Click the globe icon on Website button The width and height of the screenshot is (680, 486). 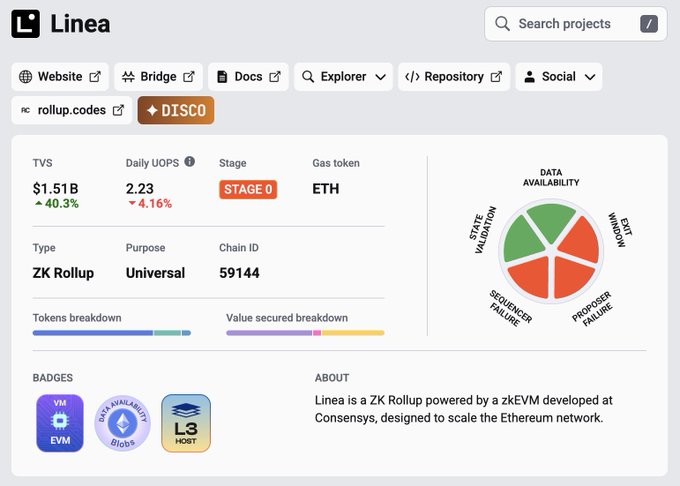26,77
